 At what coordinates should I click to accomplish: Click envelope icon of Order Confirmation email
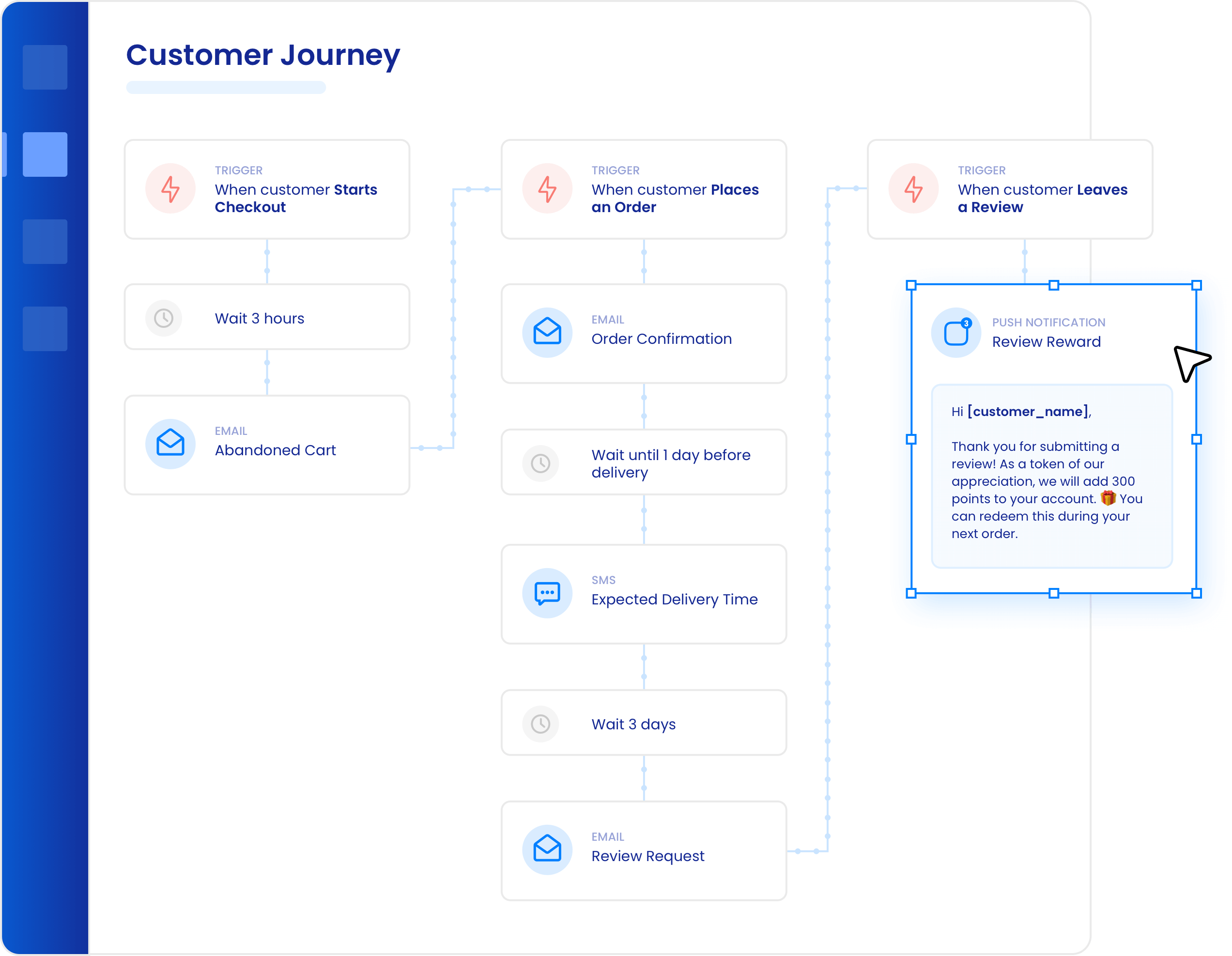[547, 332]
